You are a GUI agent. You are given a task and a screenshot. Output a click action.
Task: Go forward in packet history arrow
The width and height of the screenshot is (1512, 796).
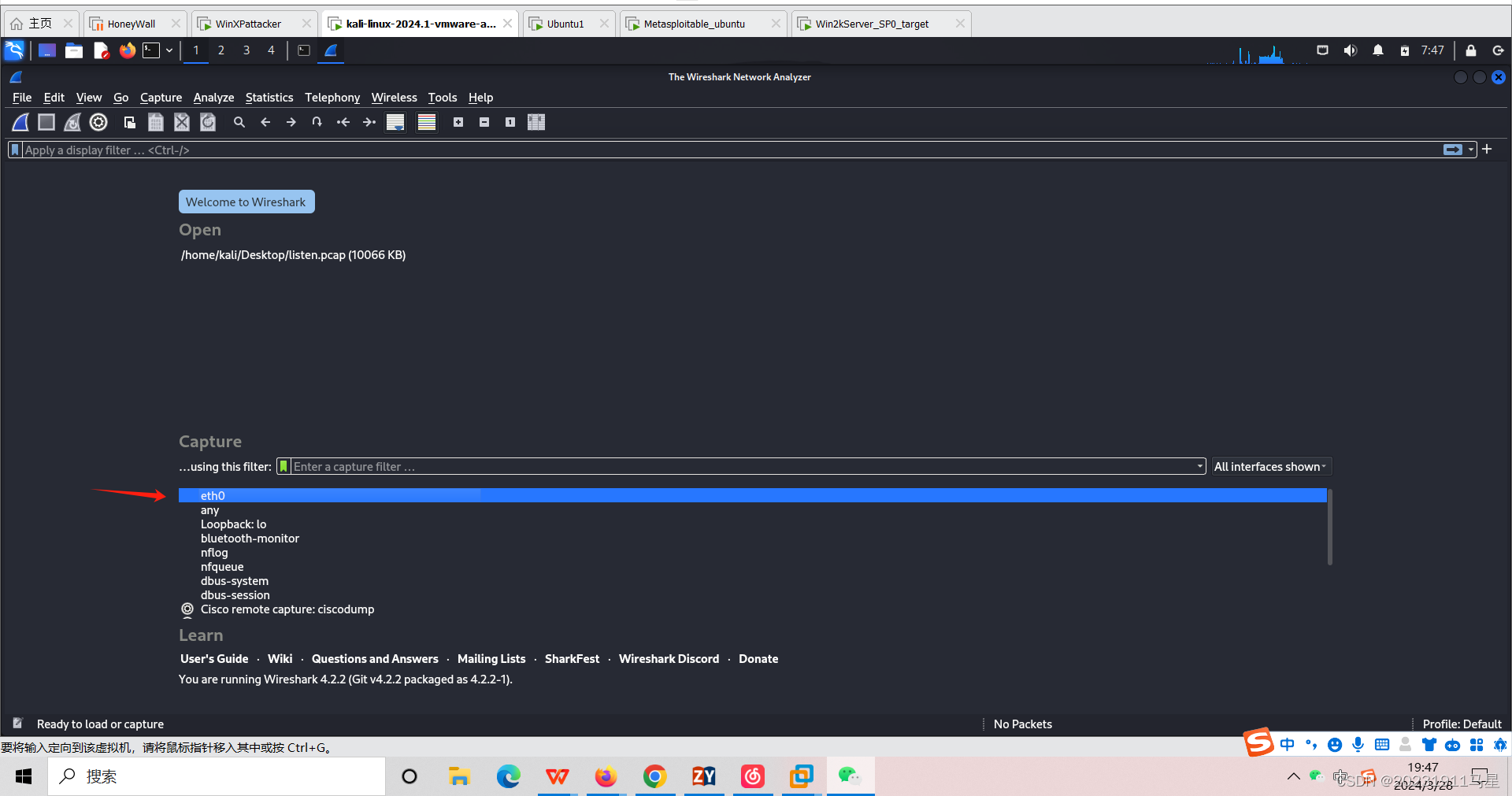[291, 122]
